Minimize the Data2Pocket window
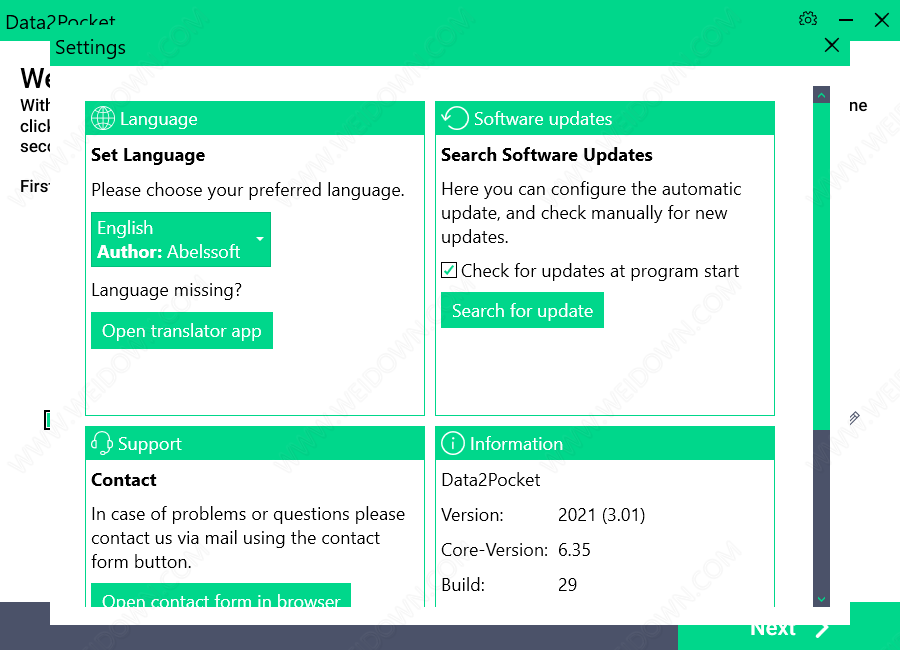900x650 pixels. [x=846, y=19]
